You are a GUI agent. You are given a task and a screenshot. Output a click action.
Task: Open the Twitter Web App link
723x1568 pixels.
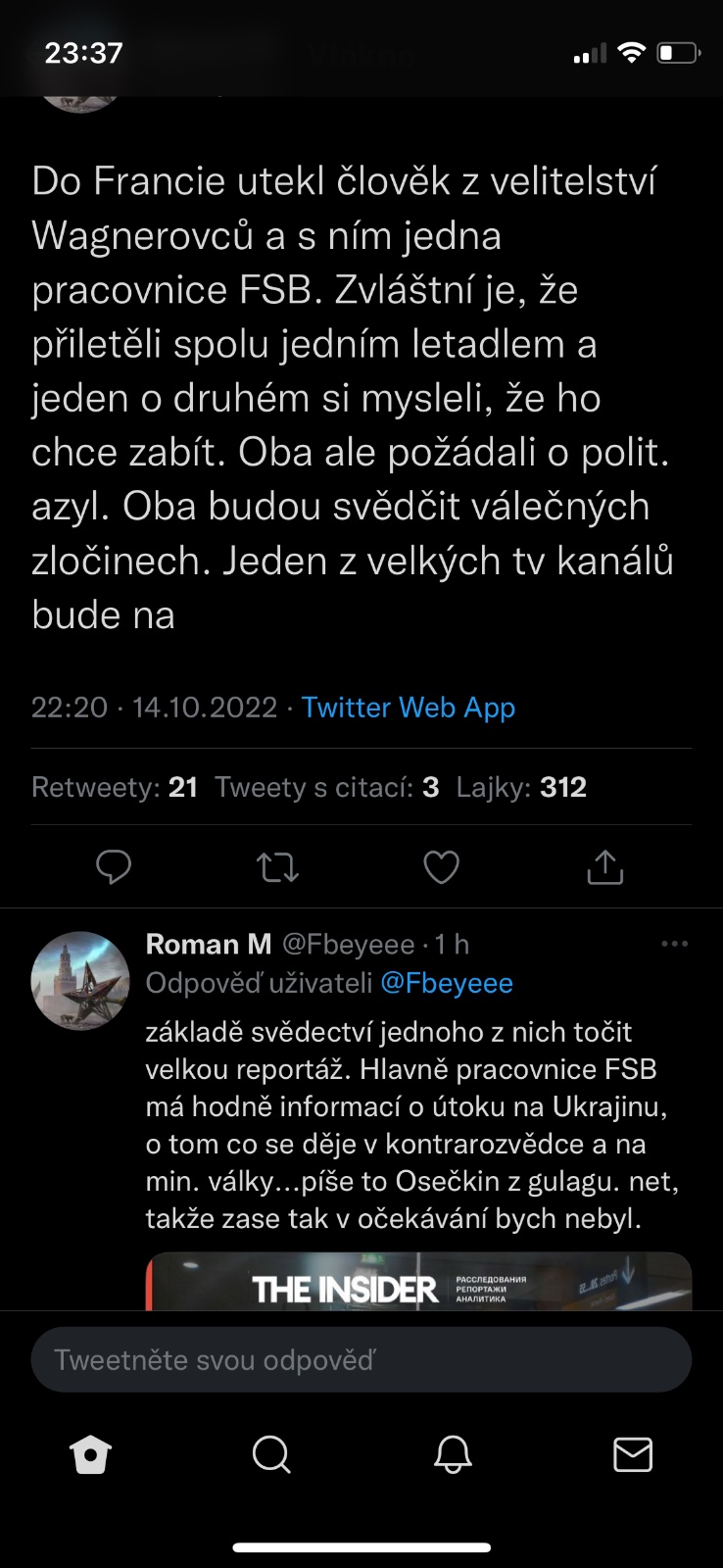(409, 708)
